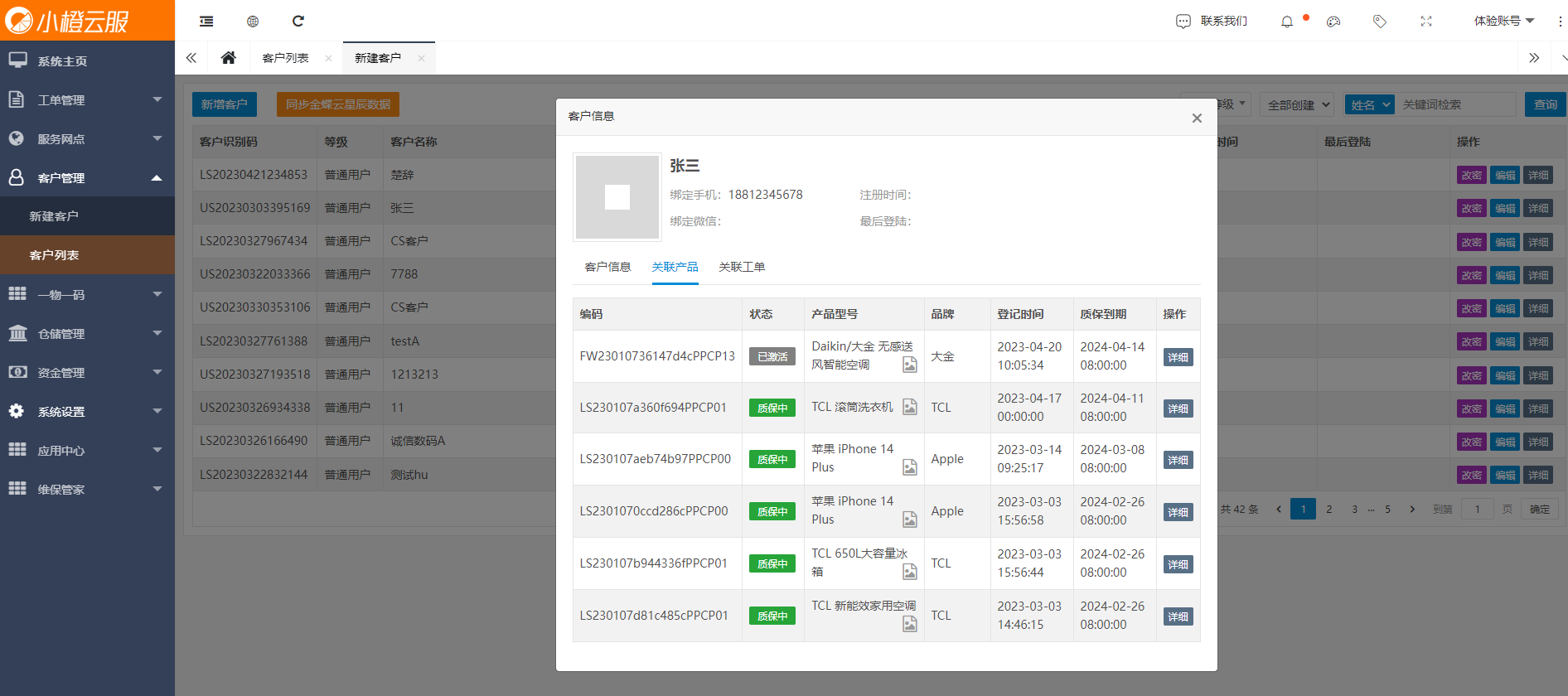This screenshot has width=1568, height=696.
Task: Focus the jump-to-page number field
Action: pos(1478,509)
